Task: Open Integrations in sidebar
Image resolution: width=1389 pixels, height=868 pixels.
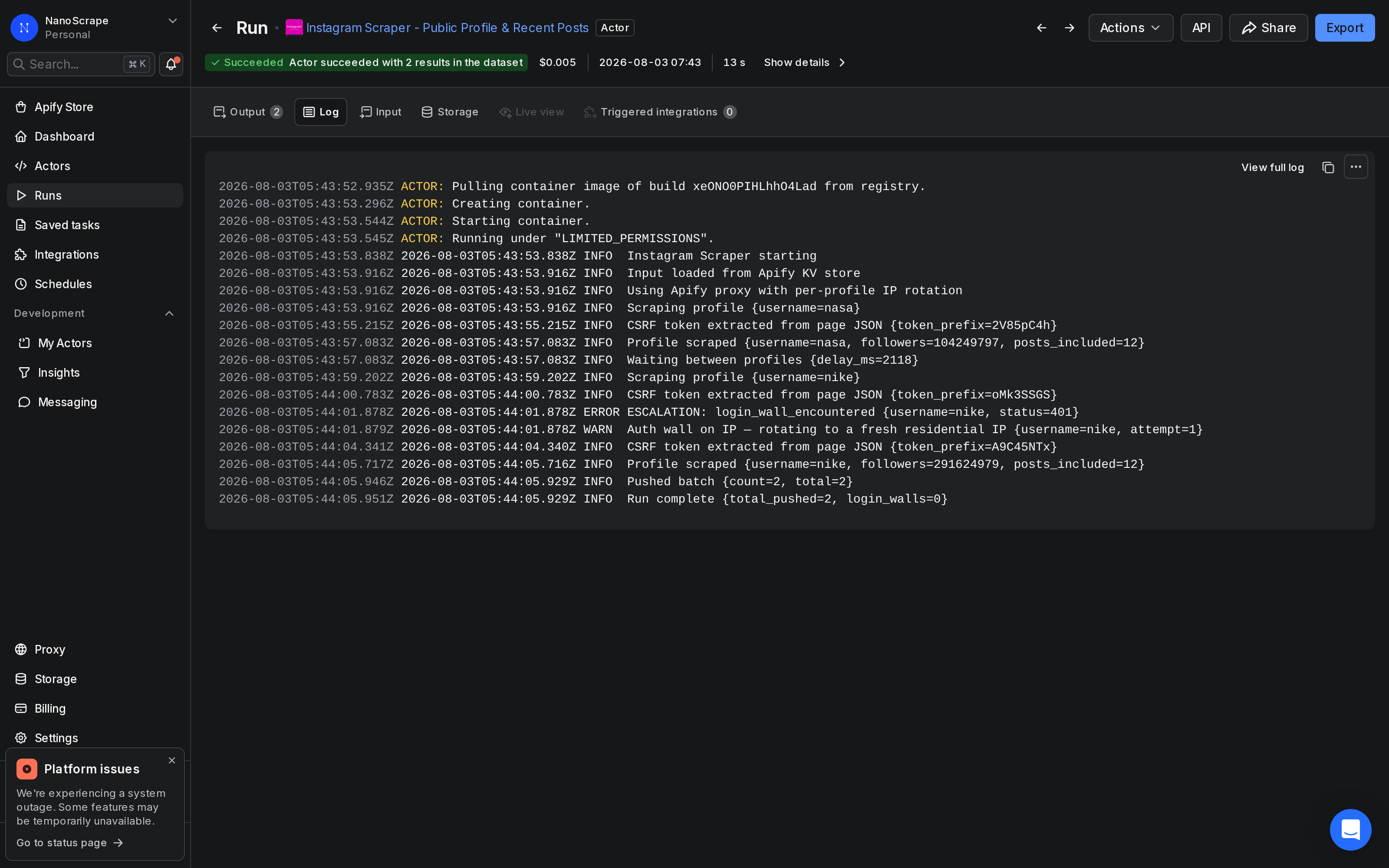Action: tap(95, 254)
